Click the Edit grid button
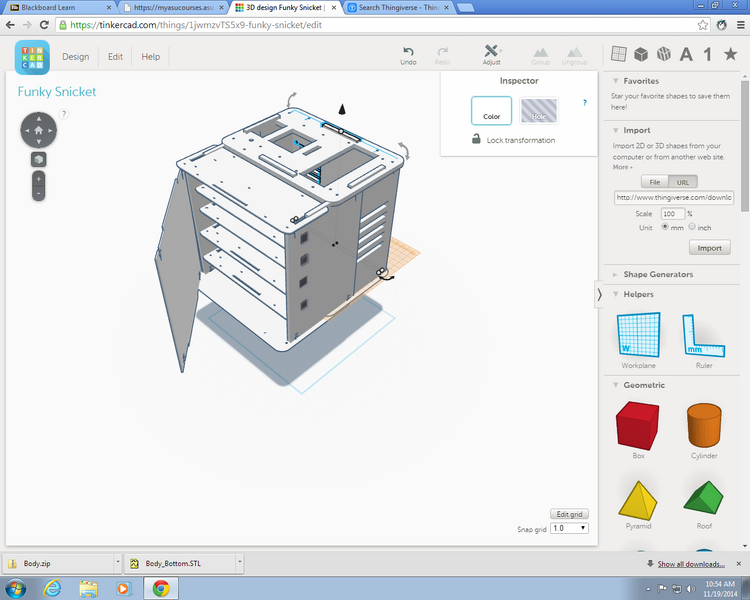 569,514
